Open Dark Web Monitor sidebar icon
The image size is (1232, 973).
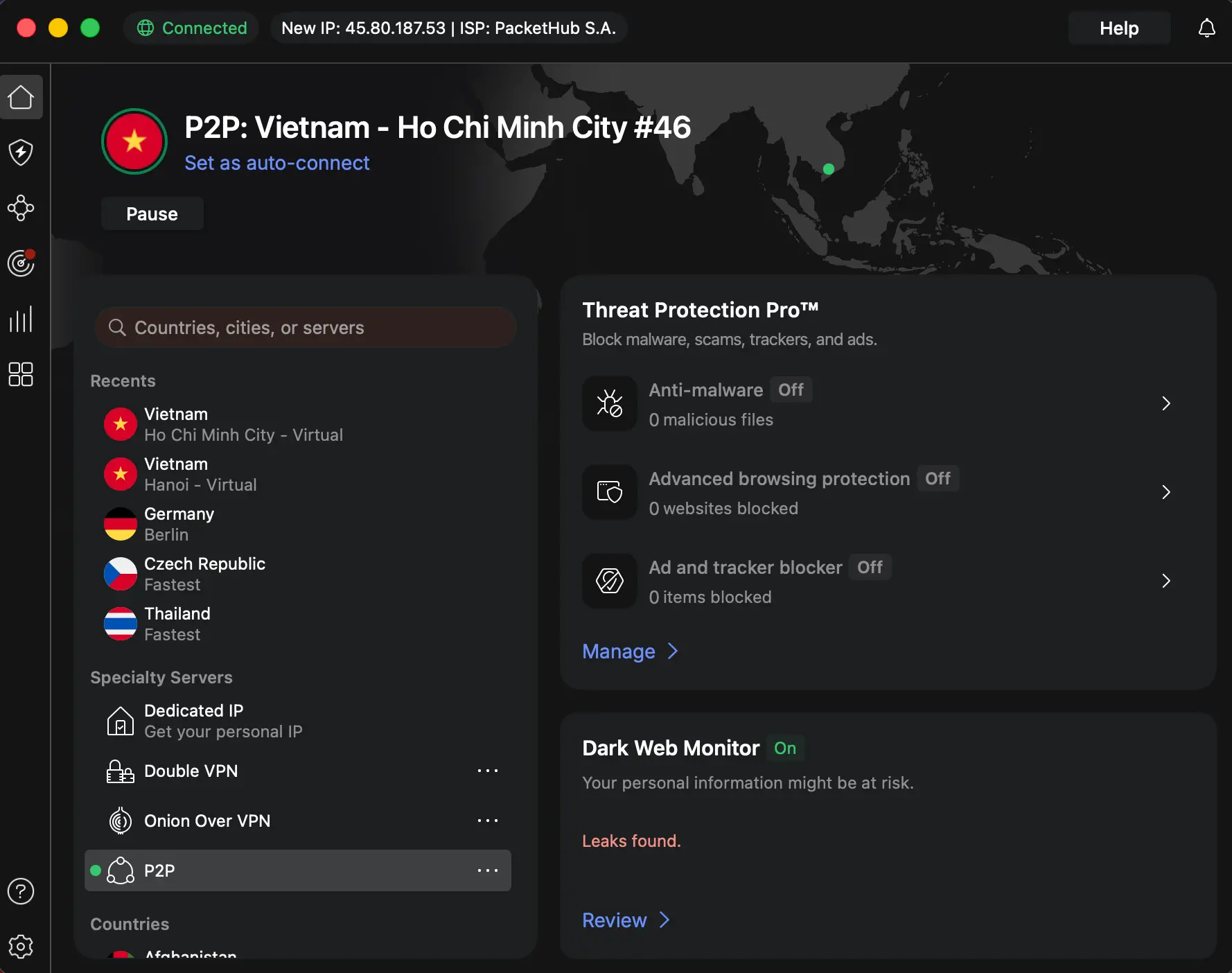coord(21,263)
